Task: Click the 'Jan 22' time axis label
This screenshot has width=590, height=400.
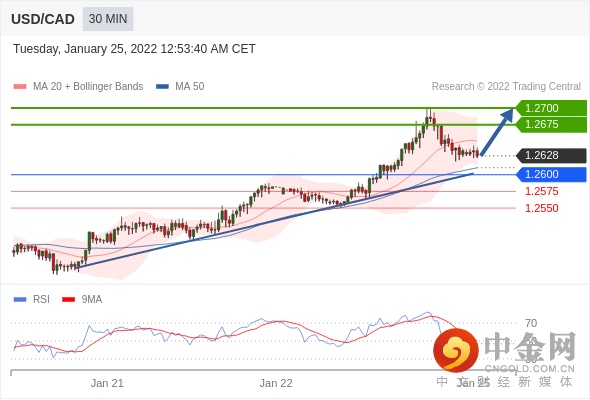Action: pos(276,383)
